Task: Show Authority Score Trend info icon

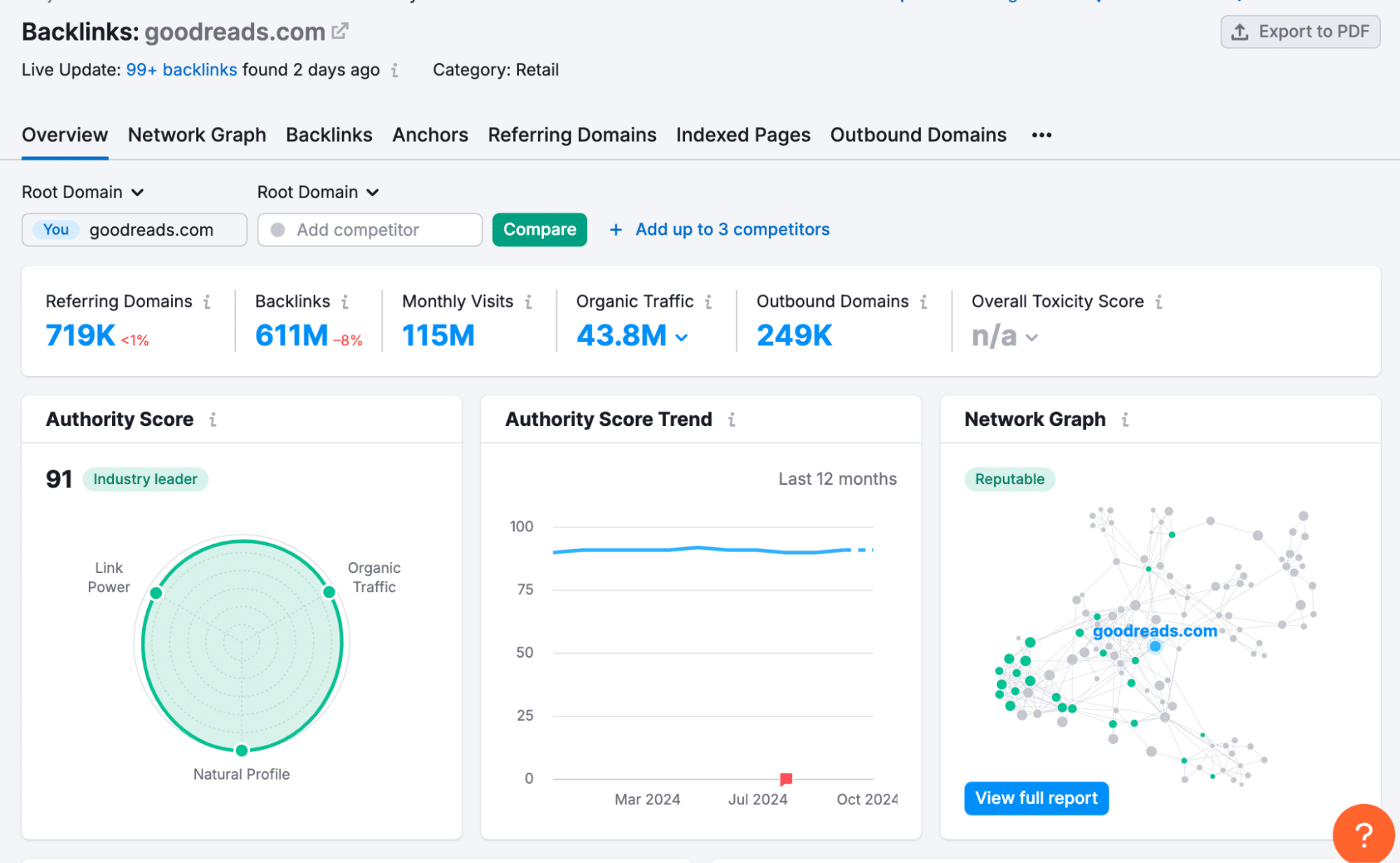Action: point(732,420)
